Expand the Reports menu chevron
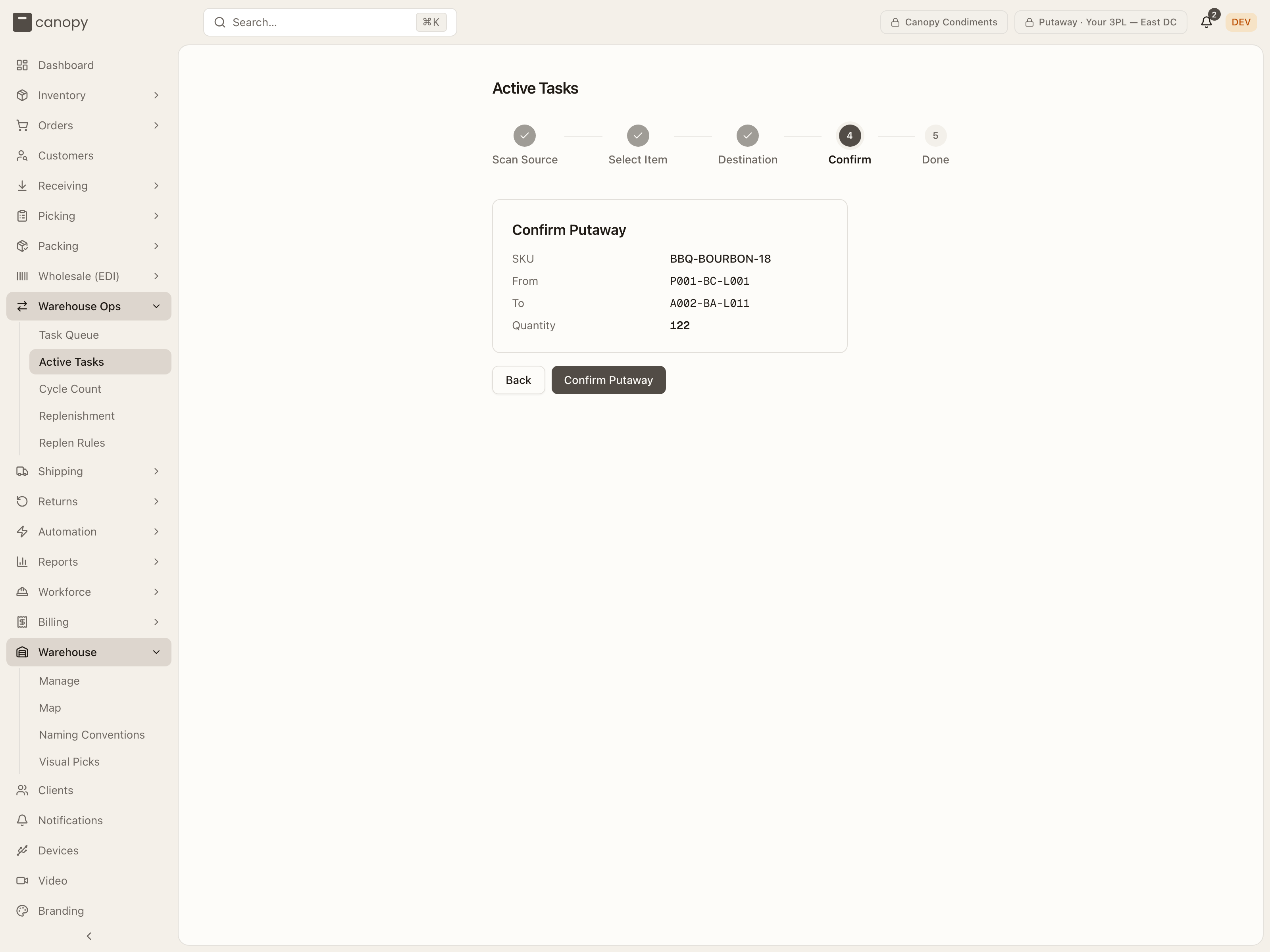Viewport: 1270px width, 952px height. tap(156, 562)
